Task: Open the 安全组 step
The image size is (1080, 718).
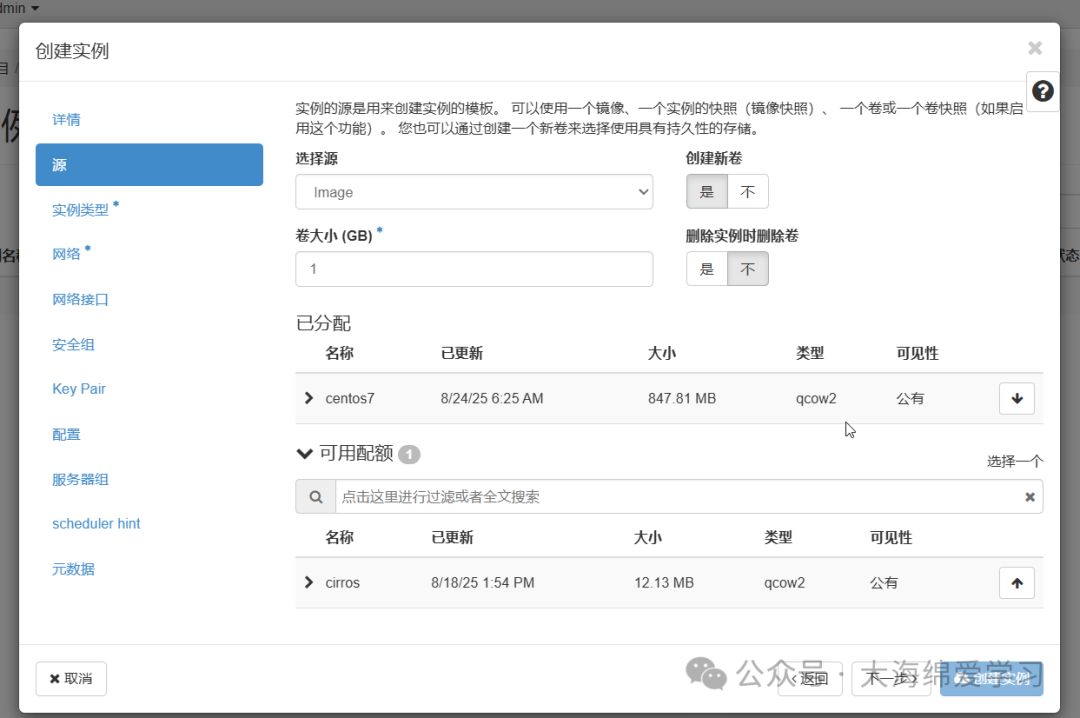Action: coord(73,344)
